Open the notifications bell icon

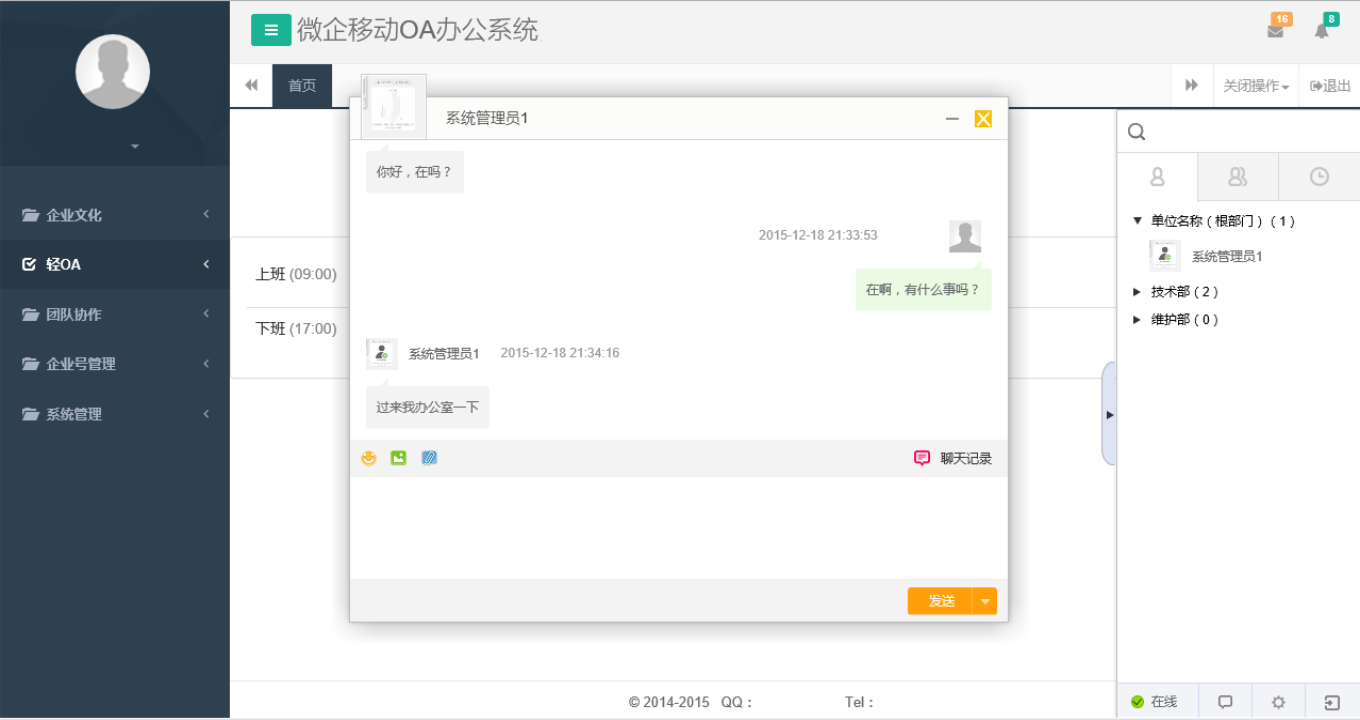tap(1321, 31)
